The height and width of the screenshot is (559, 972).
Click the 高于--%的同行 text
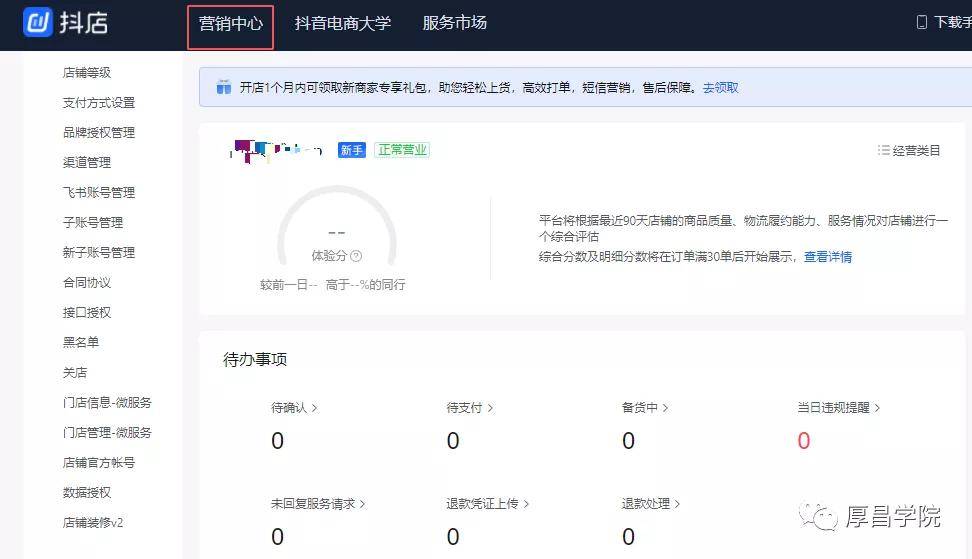click(x=366, y=285)
